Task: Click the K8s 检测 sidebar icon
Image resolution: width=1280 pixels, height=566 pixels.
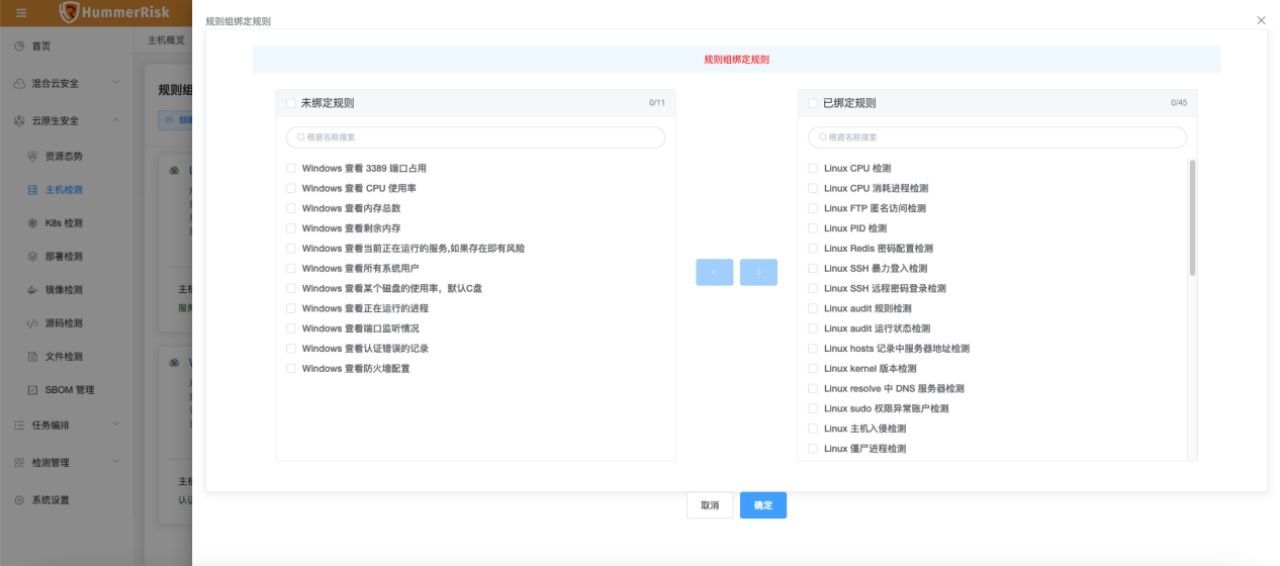Action: pyautogui.click(x=32, y=223)
